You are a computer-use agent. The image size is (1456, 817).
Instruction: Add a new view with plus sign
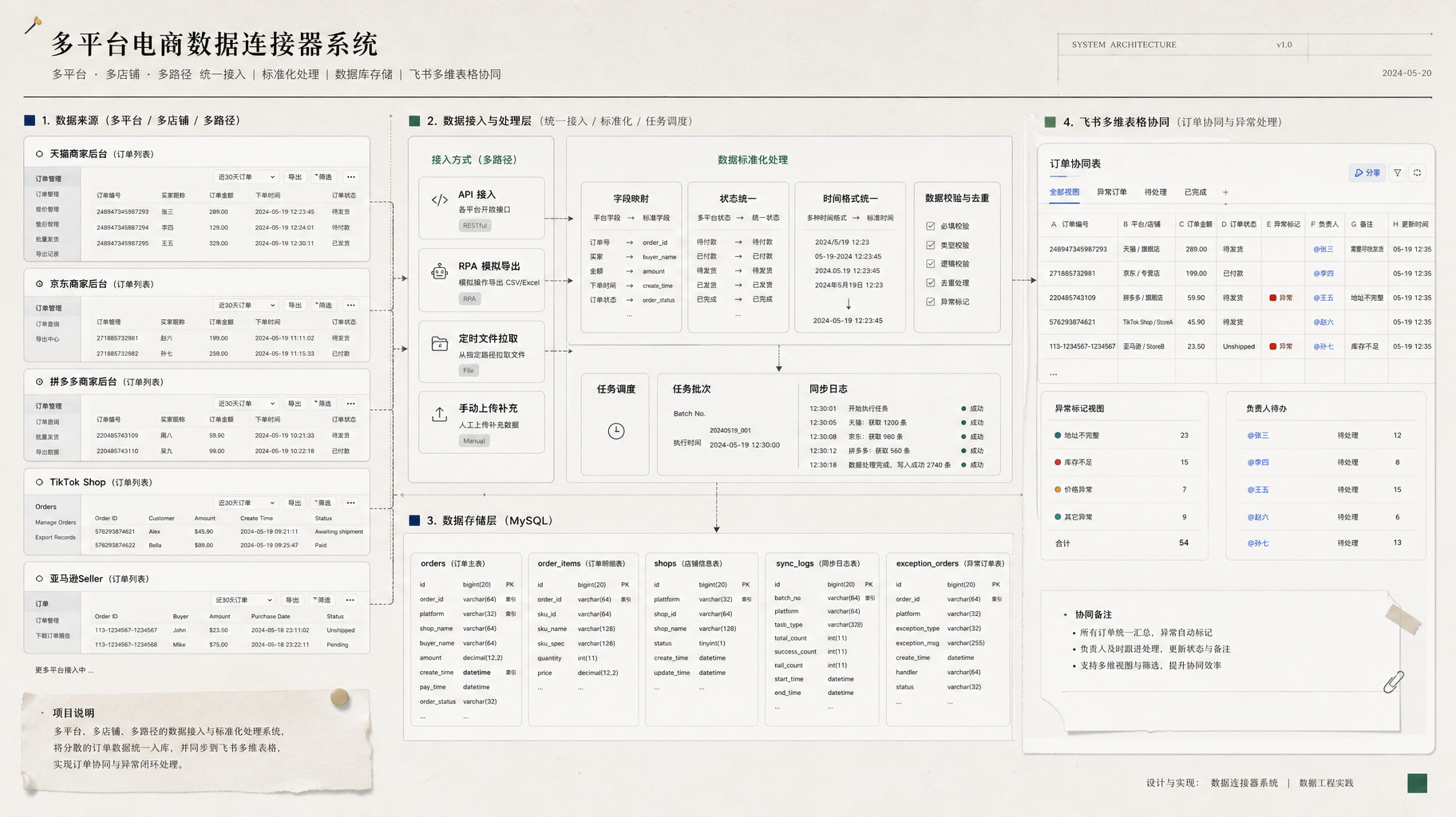1225,192
